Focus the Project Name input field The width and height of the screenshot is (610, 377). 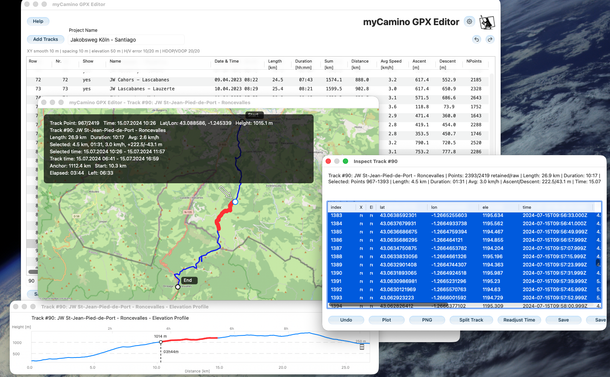pos(126,40)
